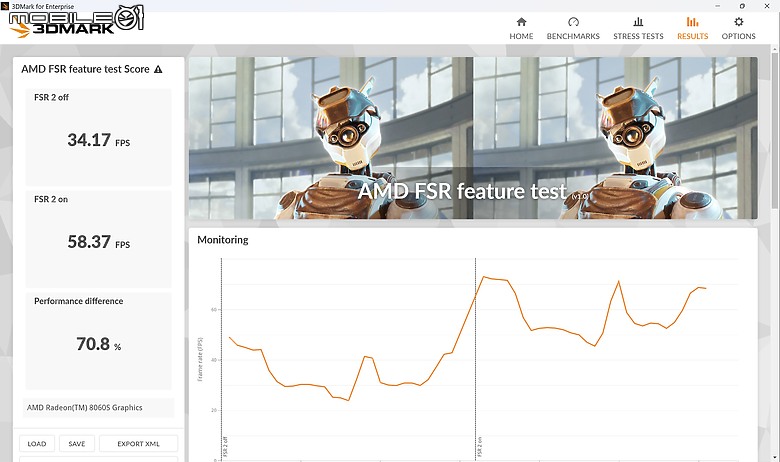The image size is (780, 462).
Task: Open the HOME tab
Action: tap(521, 28)
